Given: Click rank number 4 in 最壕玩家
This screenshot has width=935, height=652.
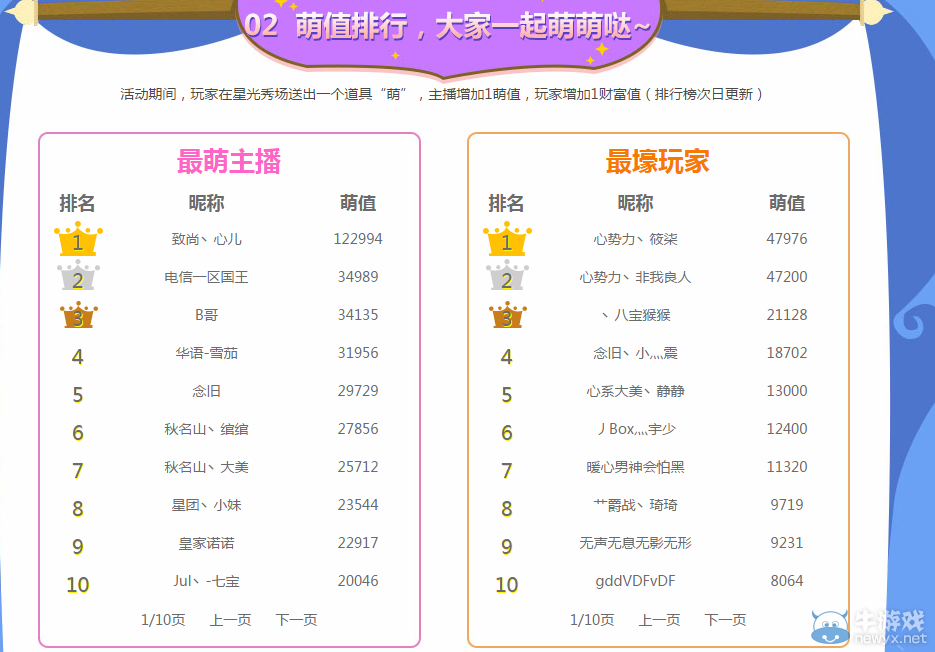Looking at the screenshot, I should tap(506, 357).
